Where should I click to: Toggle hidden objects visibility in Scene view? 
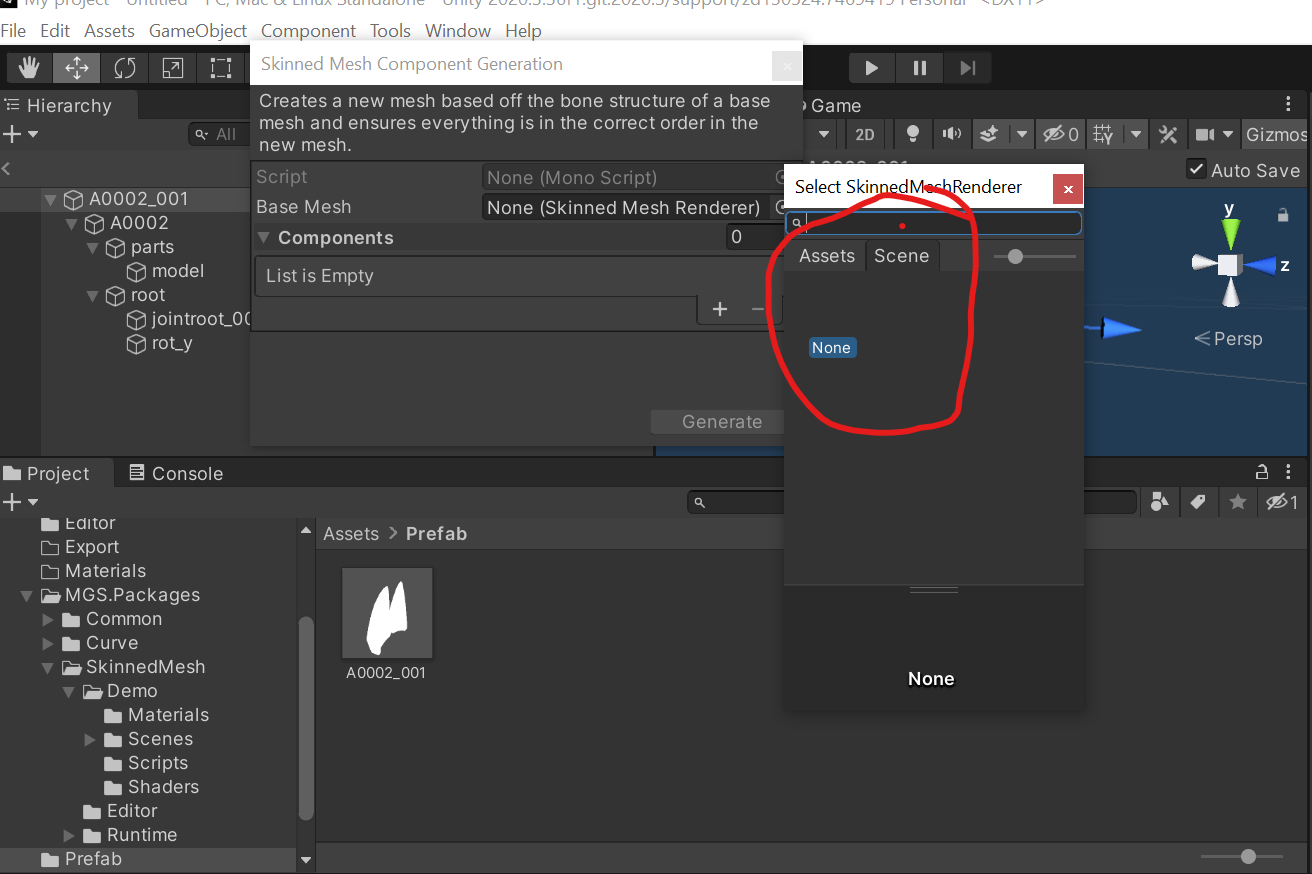tap(1060, 134)
